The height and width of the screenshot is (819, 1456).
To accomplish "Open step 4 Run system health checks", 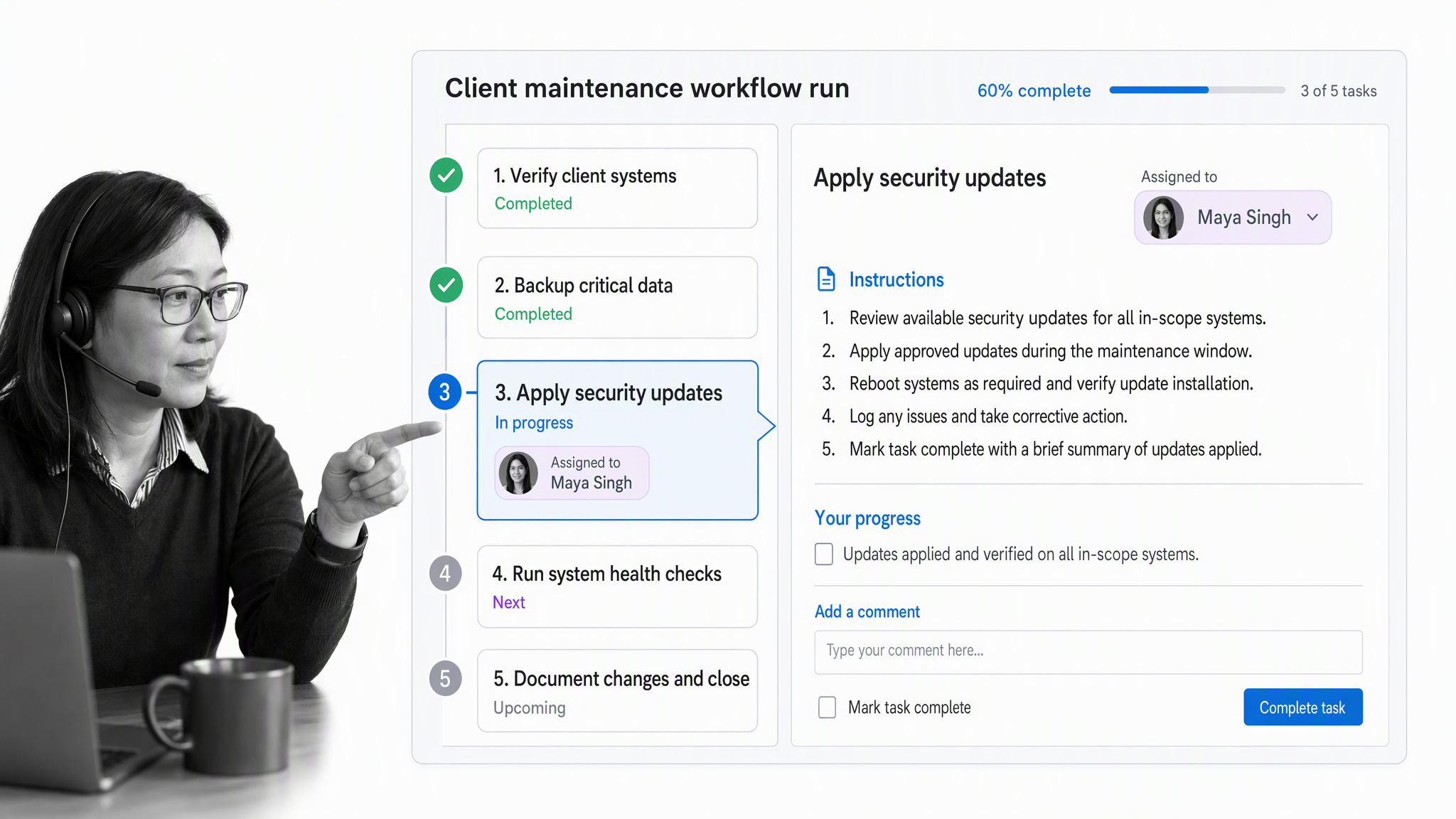I will click(617, 587).
